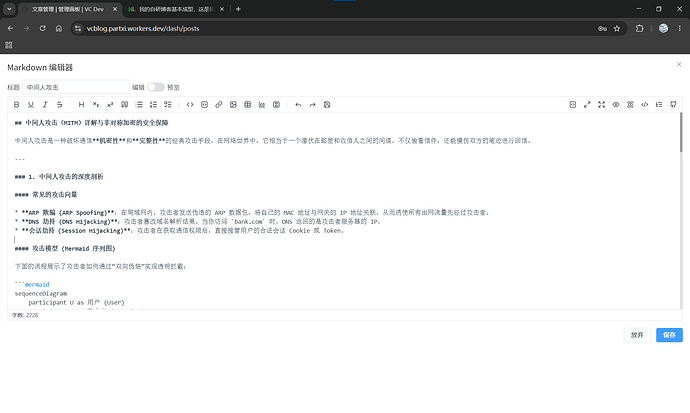Toggle the HTML code preview
The image size is (690, 413).
(645, 105)
